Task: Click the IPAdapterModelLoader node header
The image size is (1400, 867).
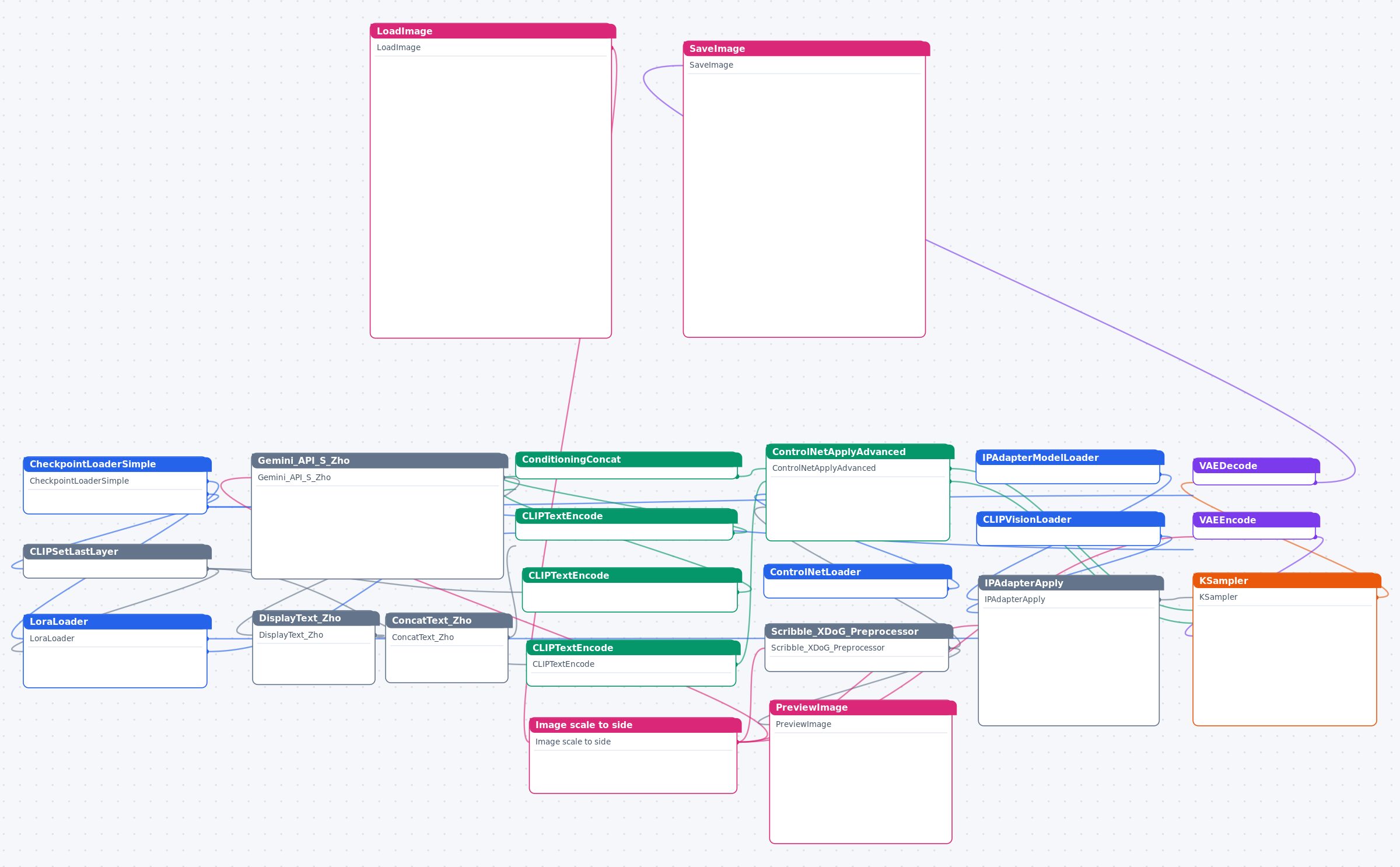Action: pos(1070,457)
